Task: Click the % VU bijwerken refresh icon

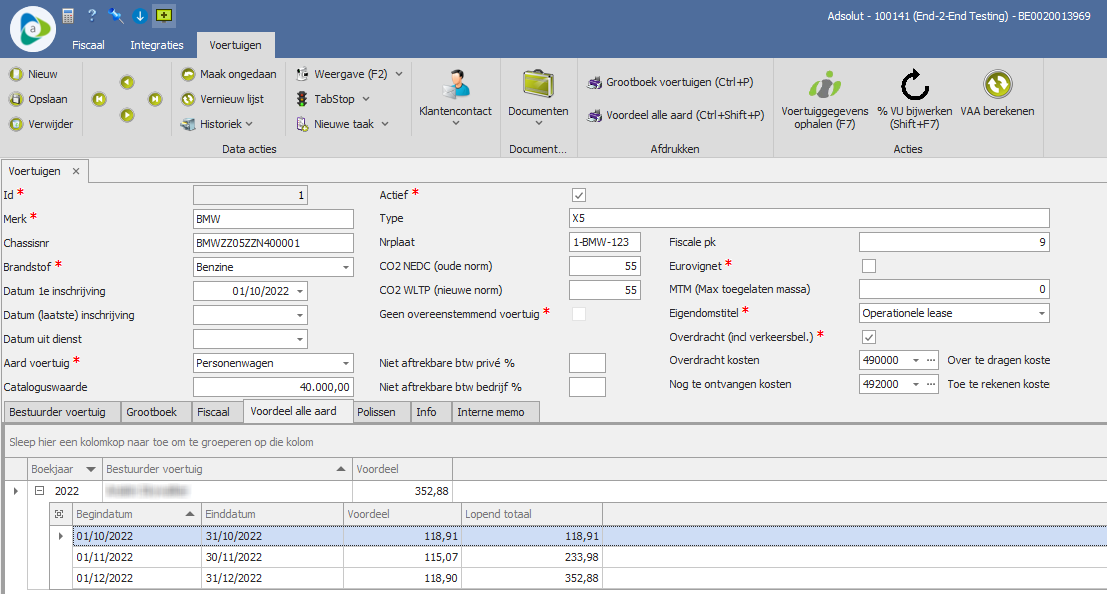Action: pos(914,86)
